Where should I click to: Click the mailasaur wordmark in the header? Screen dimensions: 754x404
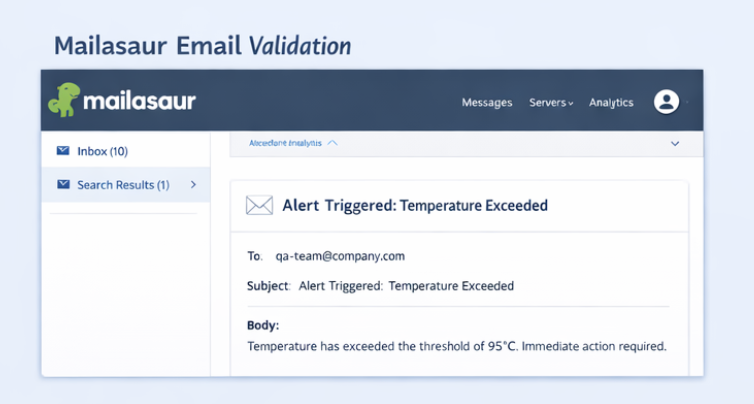coord(138,101)
